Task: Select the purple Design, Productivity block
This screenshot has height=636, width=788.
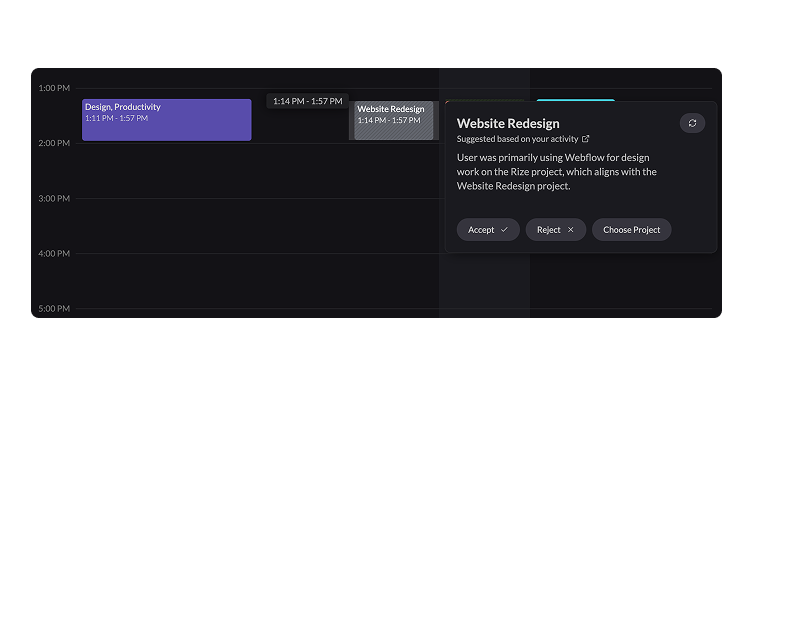Action: (166, 120)
